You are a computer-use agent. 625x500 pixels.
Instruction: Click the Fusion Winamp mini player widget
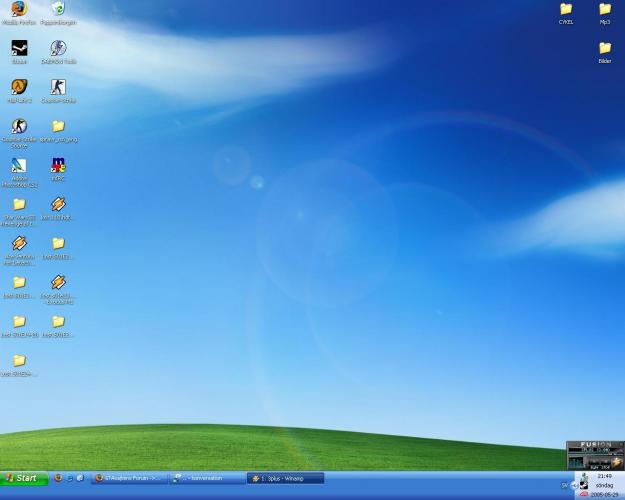click(595, 455)
